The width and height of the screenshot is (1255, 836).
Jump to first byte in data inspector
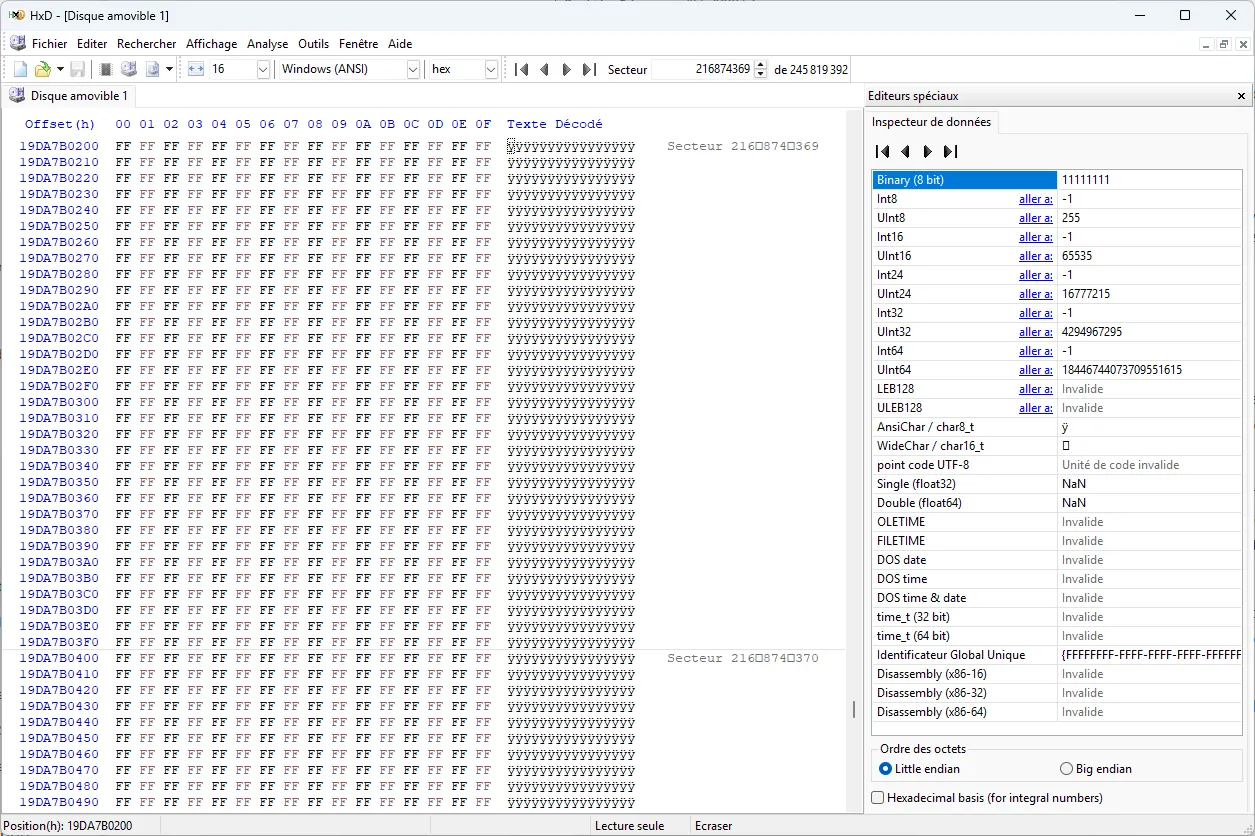click(882, 152)
